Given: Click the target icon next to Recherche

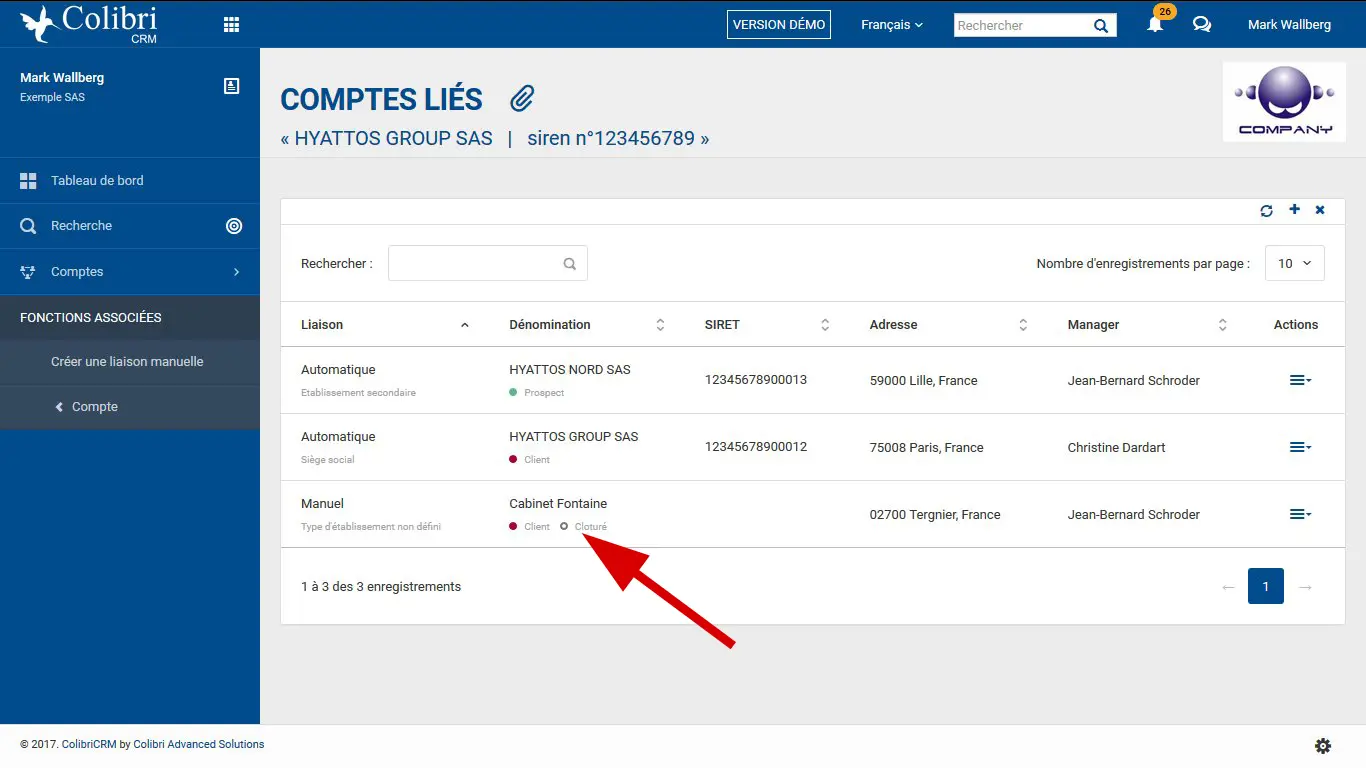Looking at the screenshot, I should click(234, 226).
